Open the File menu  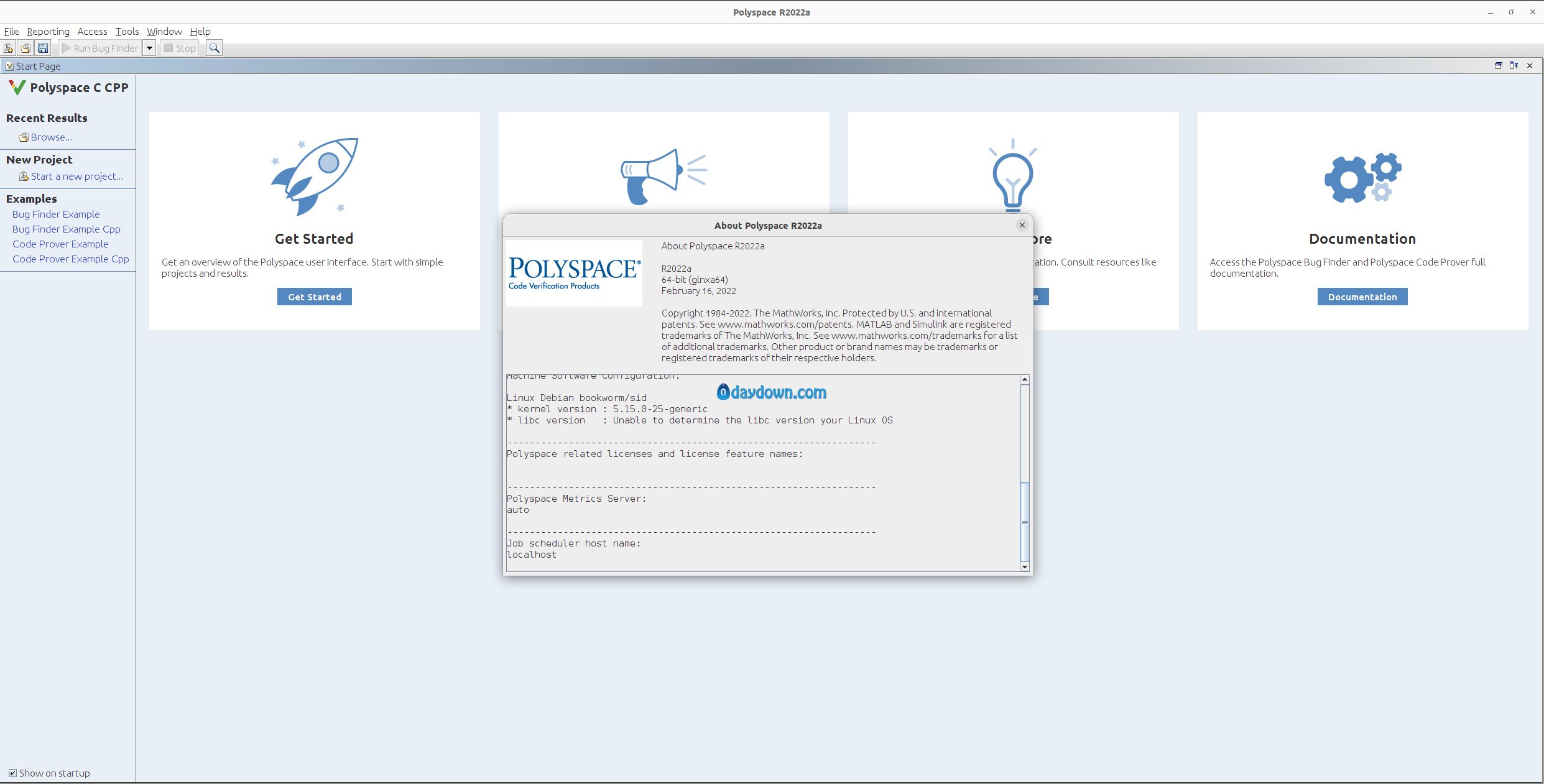[x=11, y=31]
